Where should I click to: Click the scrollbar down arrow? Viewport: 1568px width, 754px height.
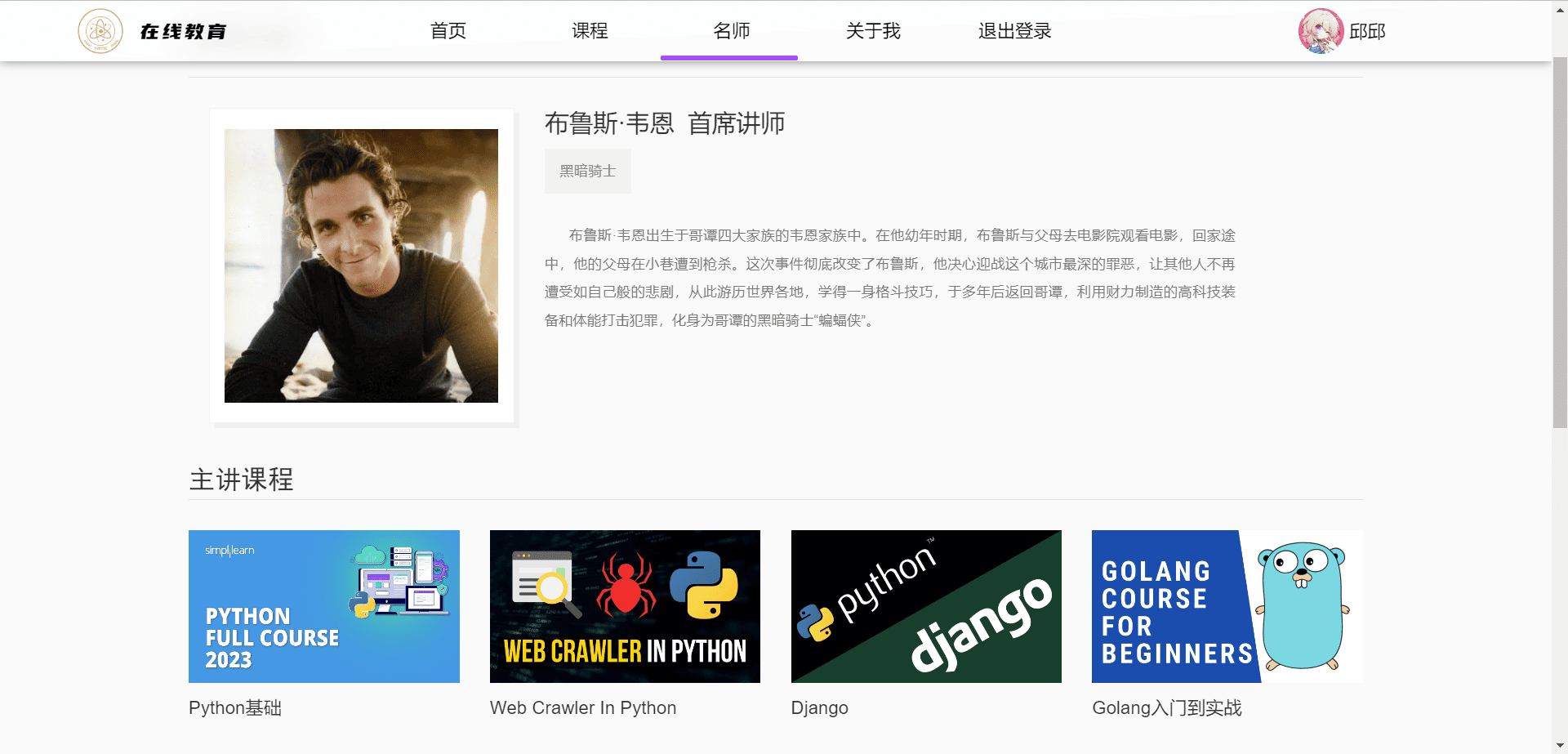click(x=1560, y=746)
